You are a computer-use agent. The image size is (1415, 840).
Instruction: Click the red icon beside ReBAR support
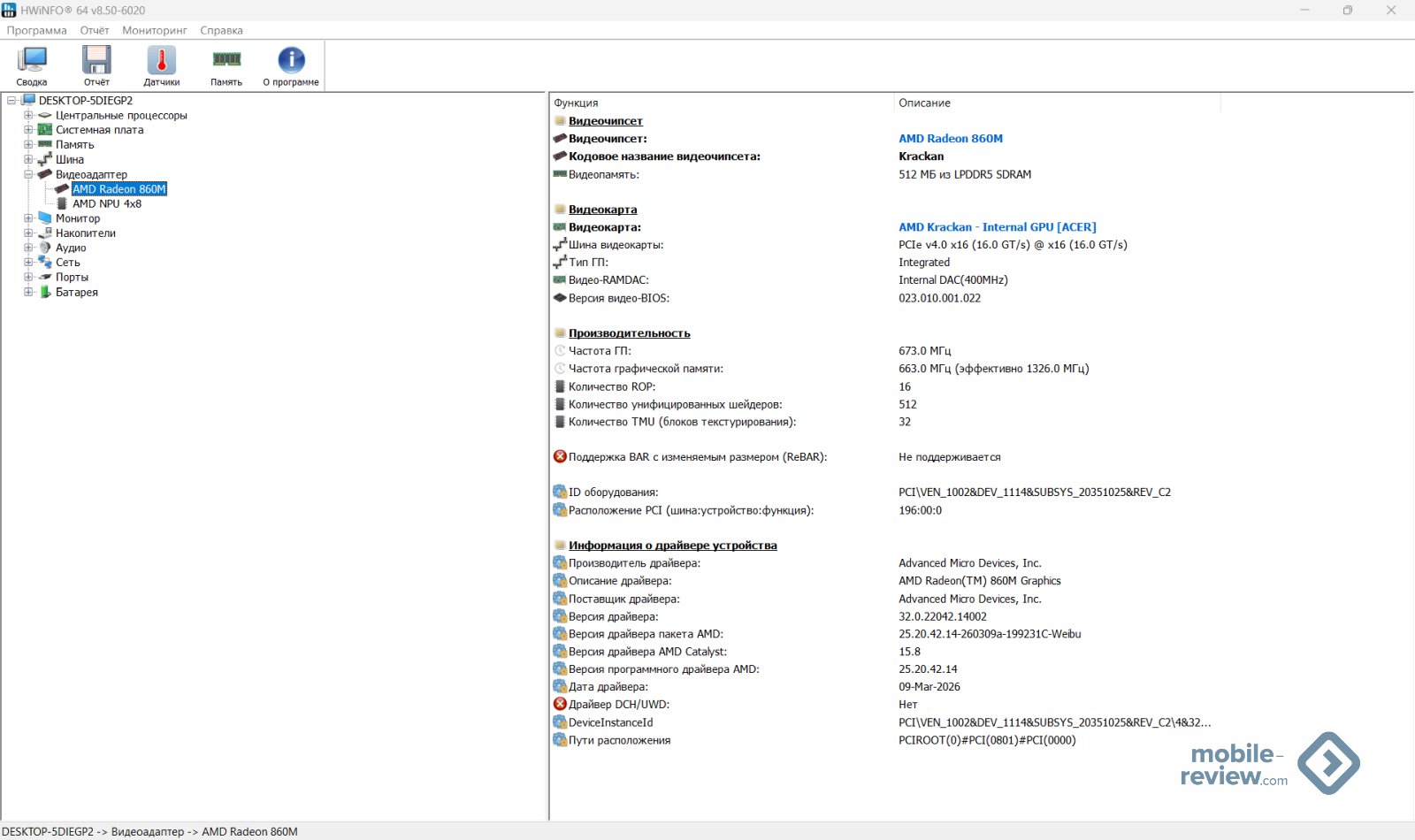pyautogui.click(x=560, y=457)
